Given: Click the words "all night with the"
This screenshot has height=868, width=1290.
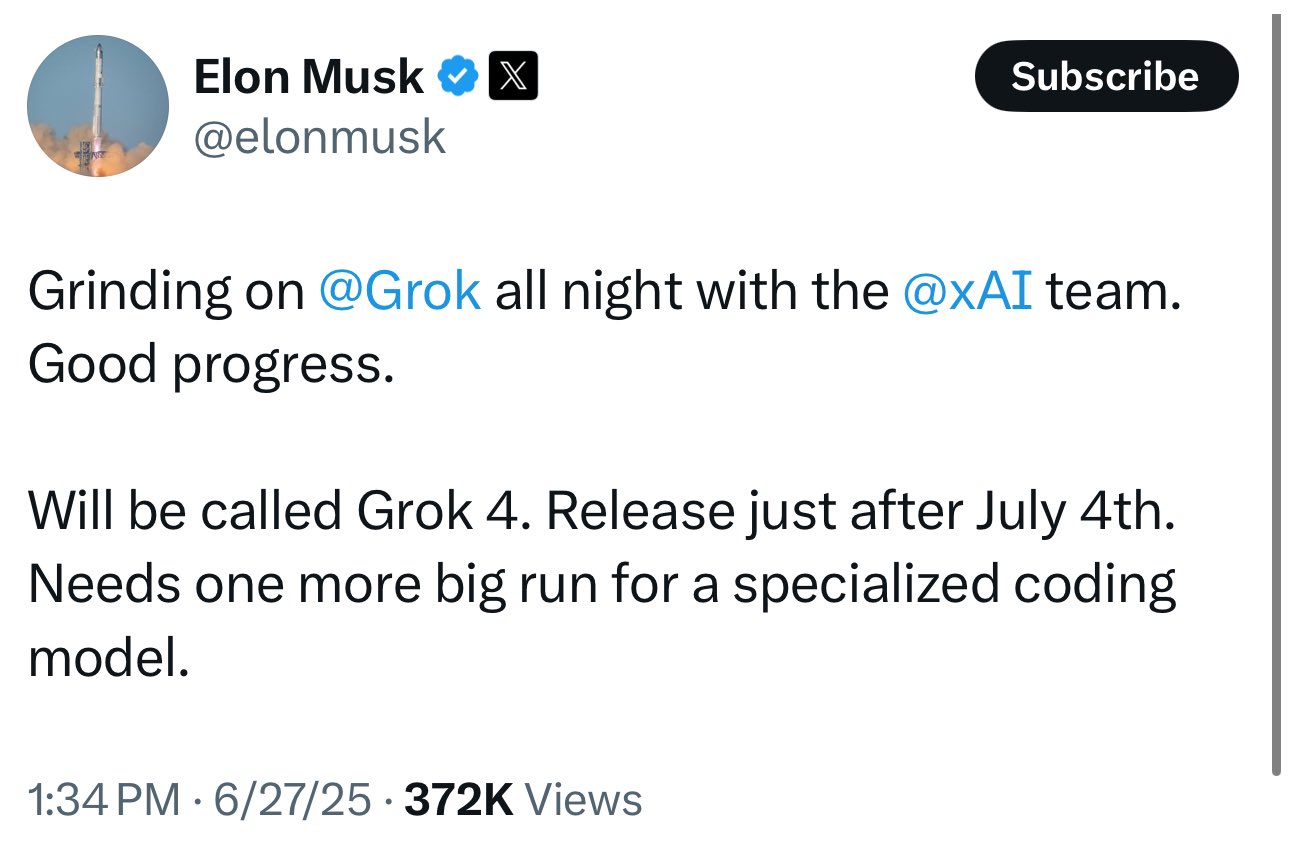Looking at the screenshot, I should pos(691,291).
